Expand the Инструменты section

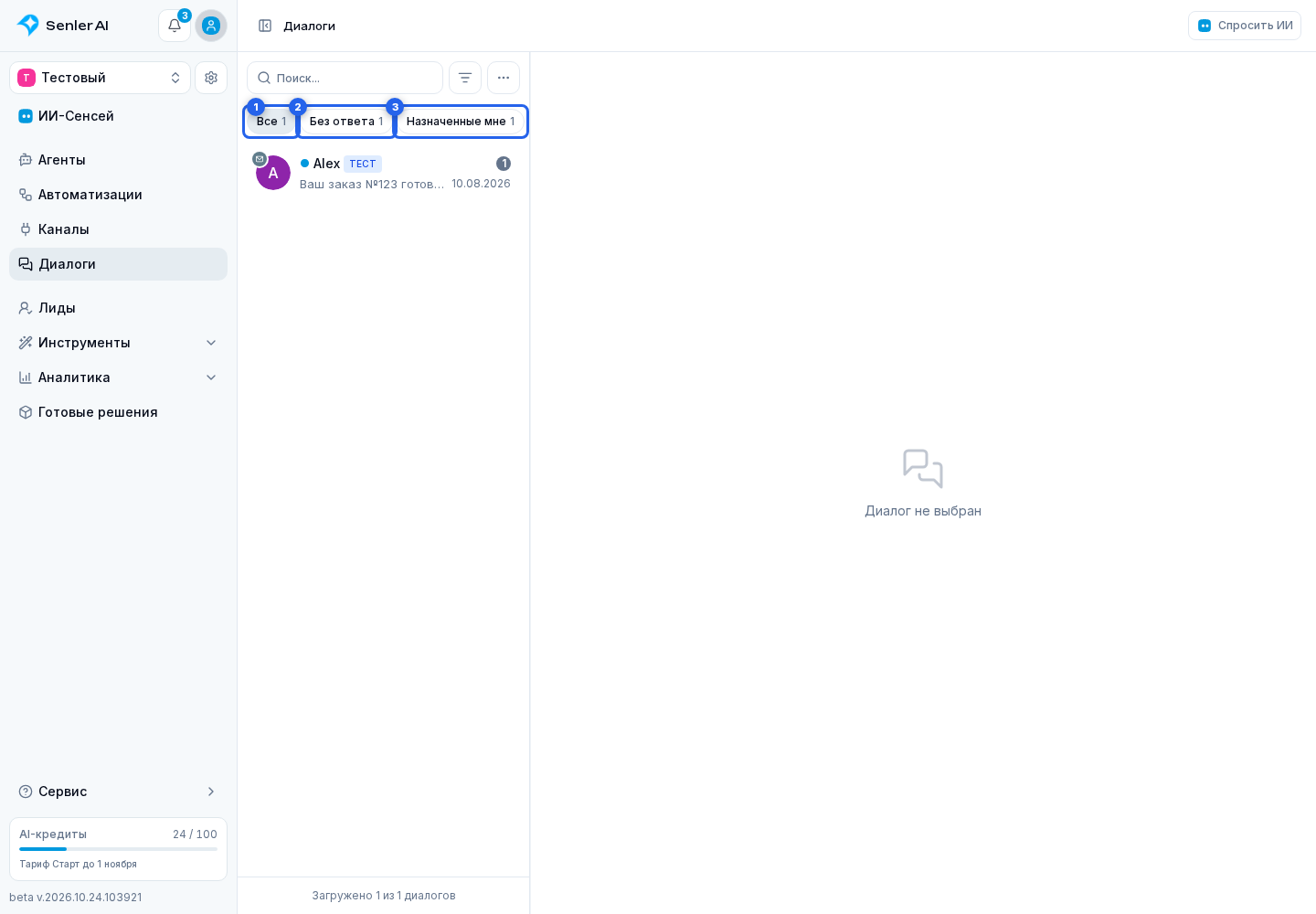tap(118, 343)
